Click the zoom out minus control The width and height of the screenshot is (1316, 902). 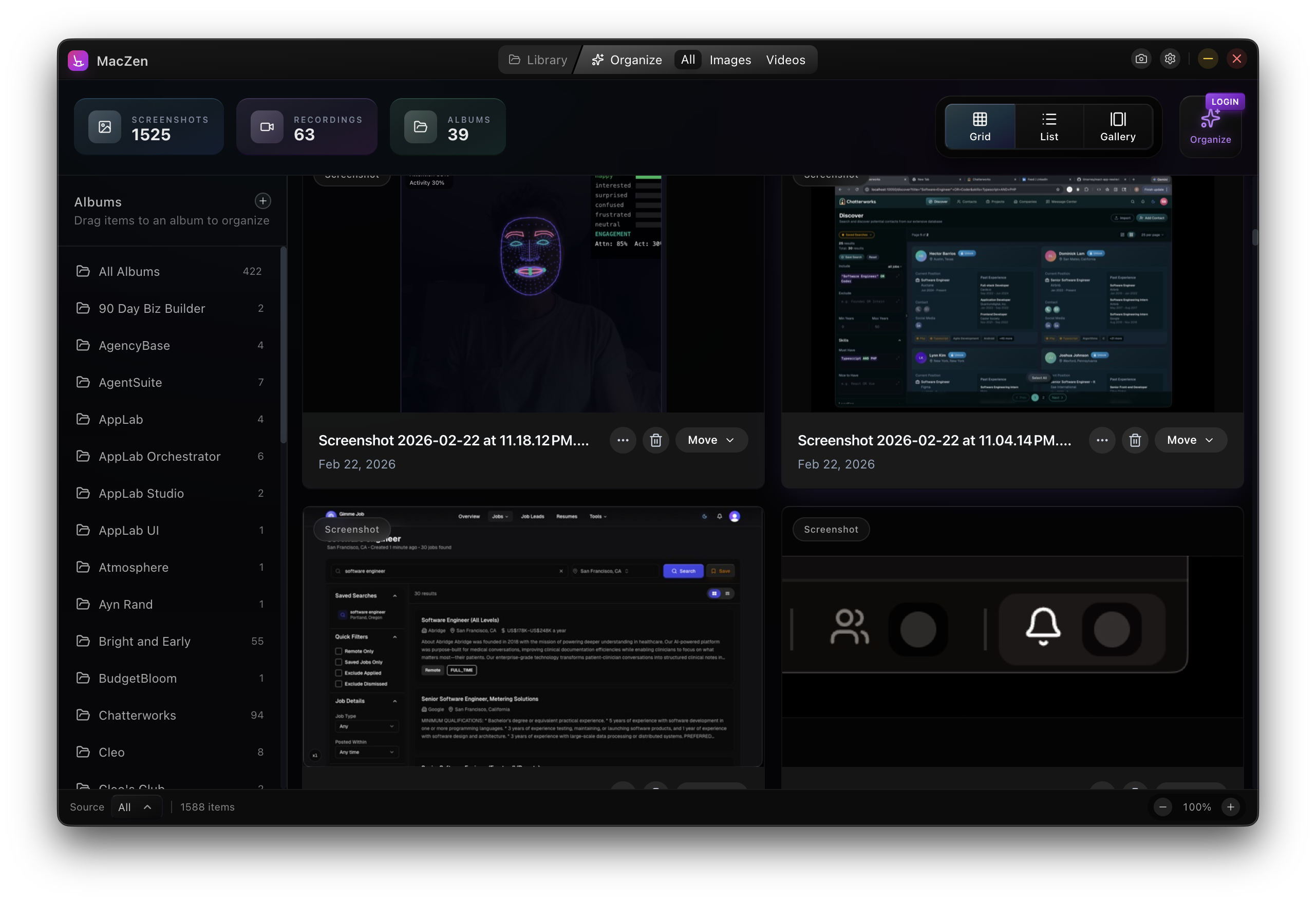[1163, 807]
